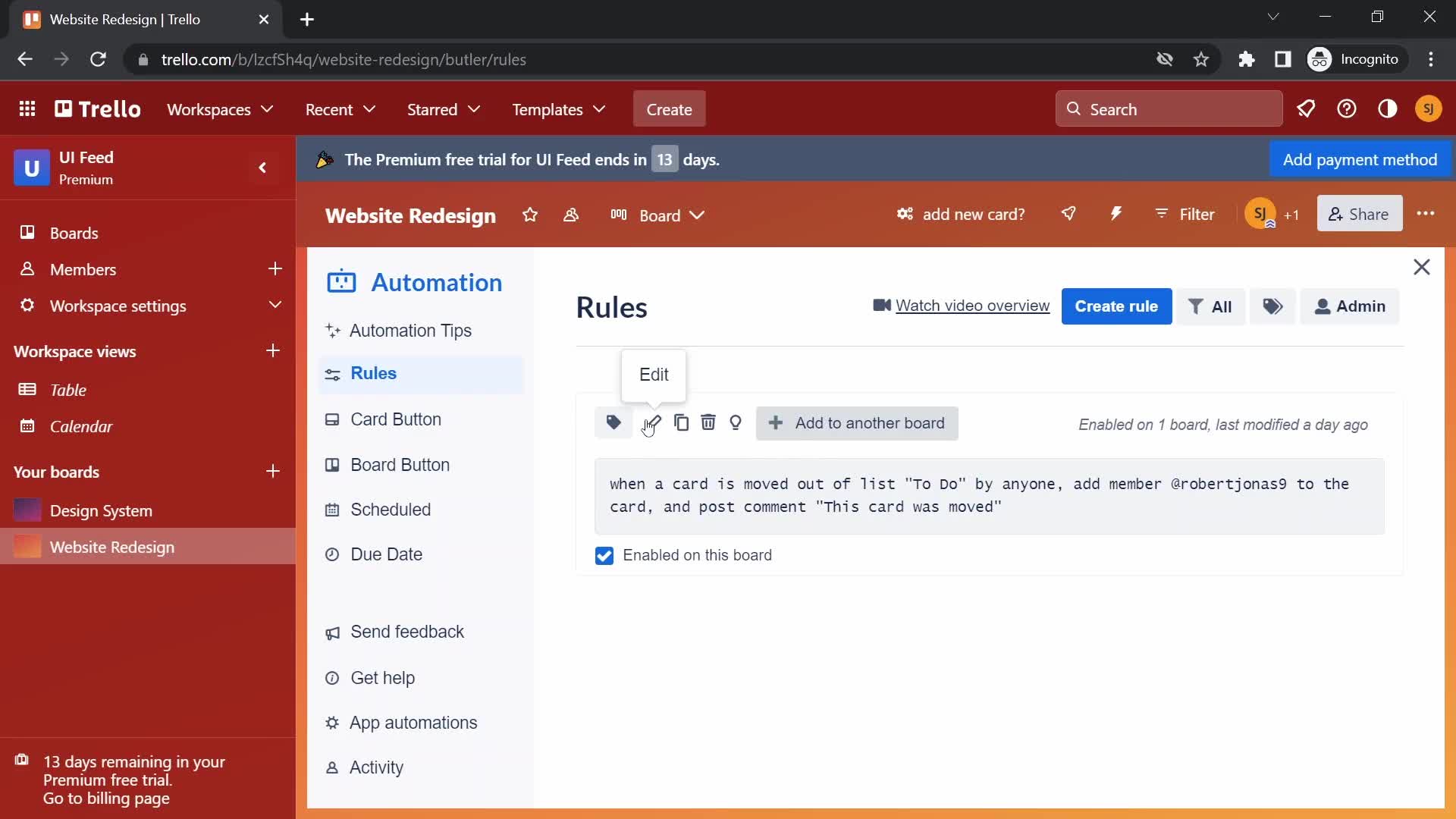Click Add to another board link
Screen dimensions: 1456x819
point(857,423)
